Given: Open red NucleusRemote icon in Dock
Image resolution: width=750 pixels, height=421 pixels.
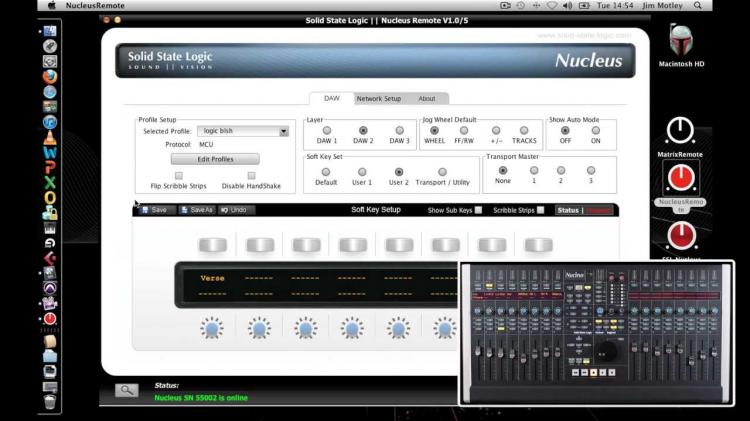Looking at the screenshot, I should pos(50,319).
